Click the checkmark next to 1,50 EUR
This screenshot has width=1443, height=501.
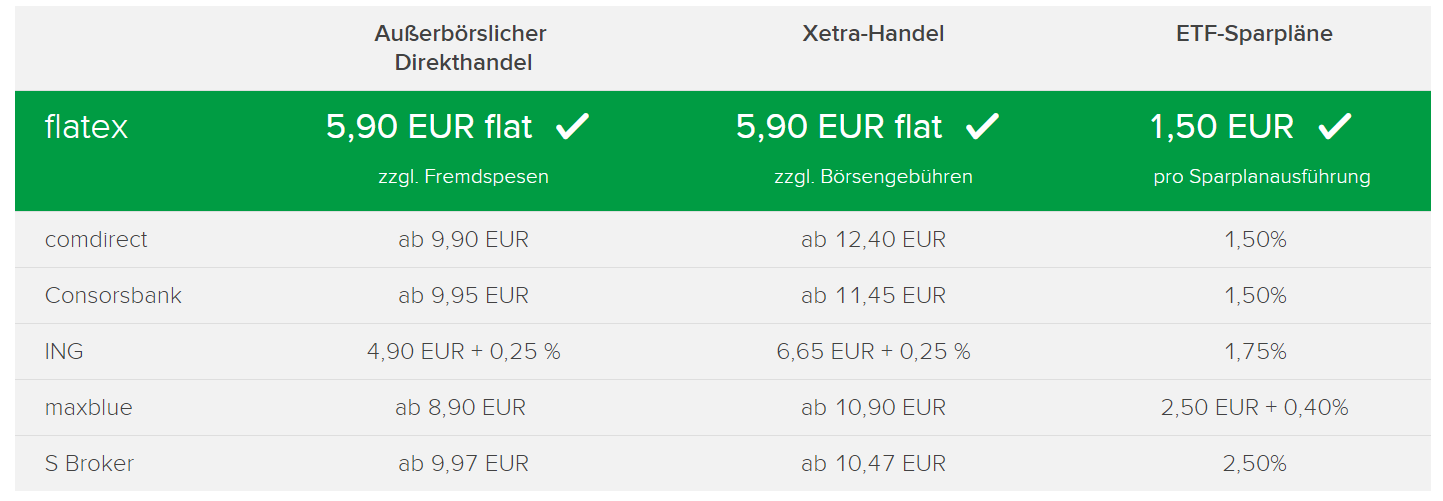(x=1335, y=127)
